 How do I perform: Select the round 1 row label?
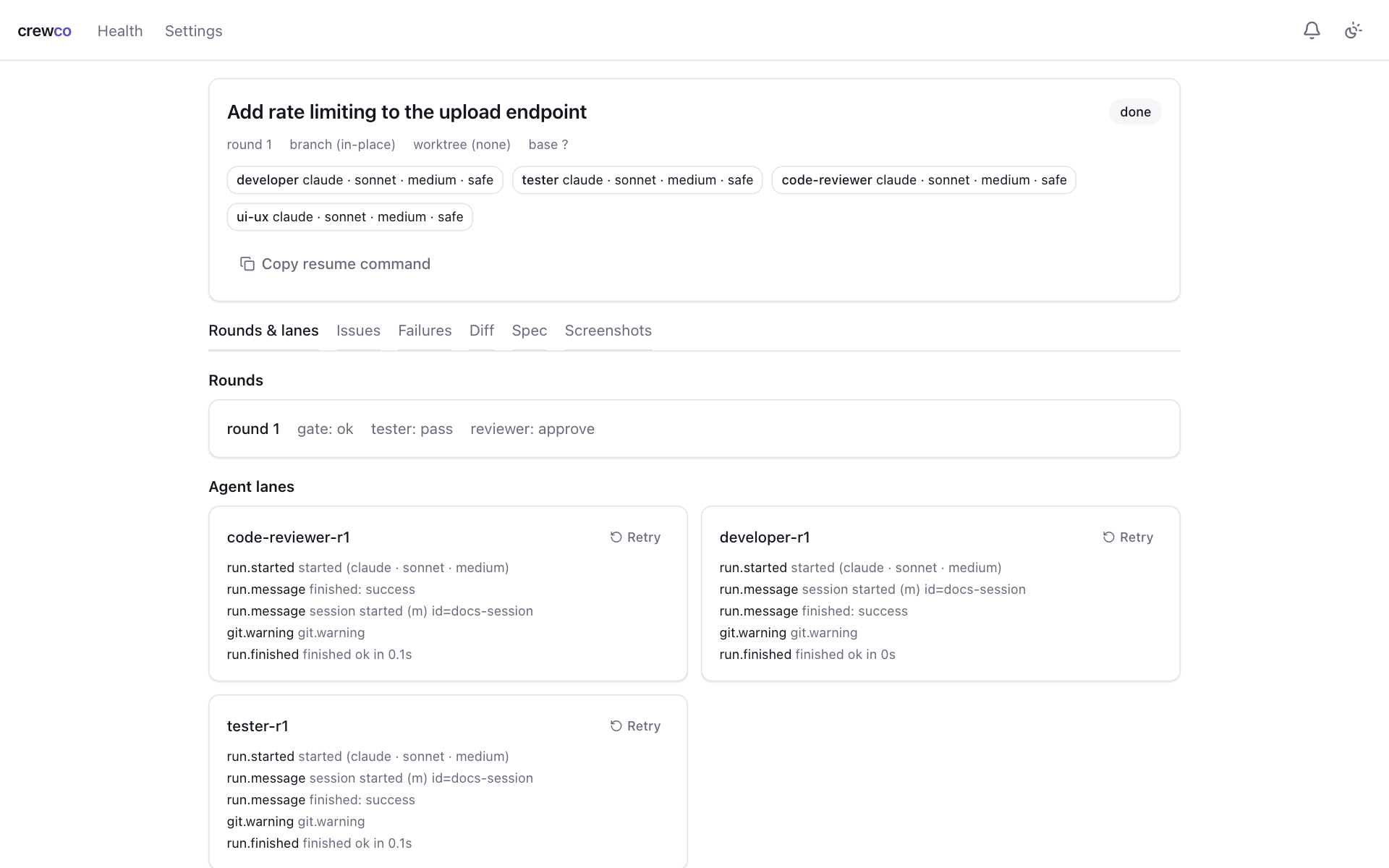click(x=253, y=429)
